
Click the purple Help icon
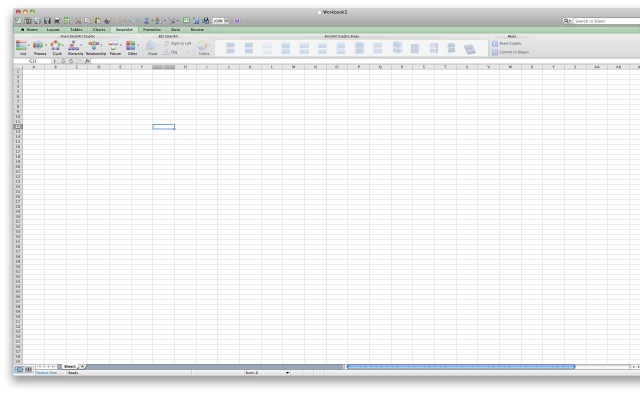[x=237, y=20]
